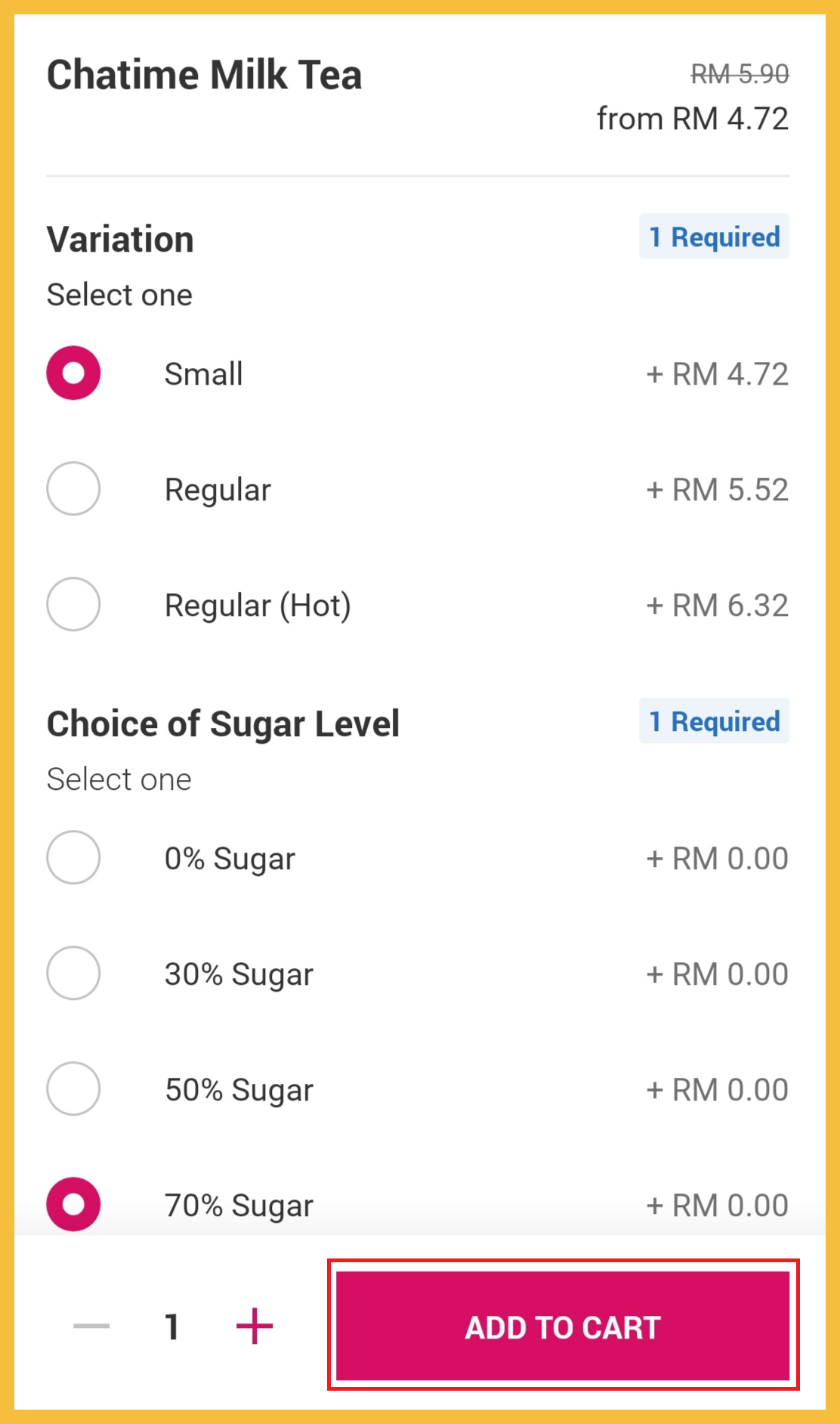Select 0% Sugar level
Image resolution: width=840 pixels, height=1424 pixels.
[x=73, y=858]
